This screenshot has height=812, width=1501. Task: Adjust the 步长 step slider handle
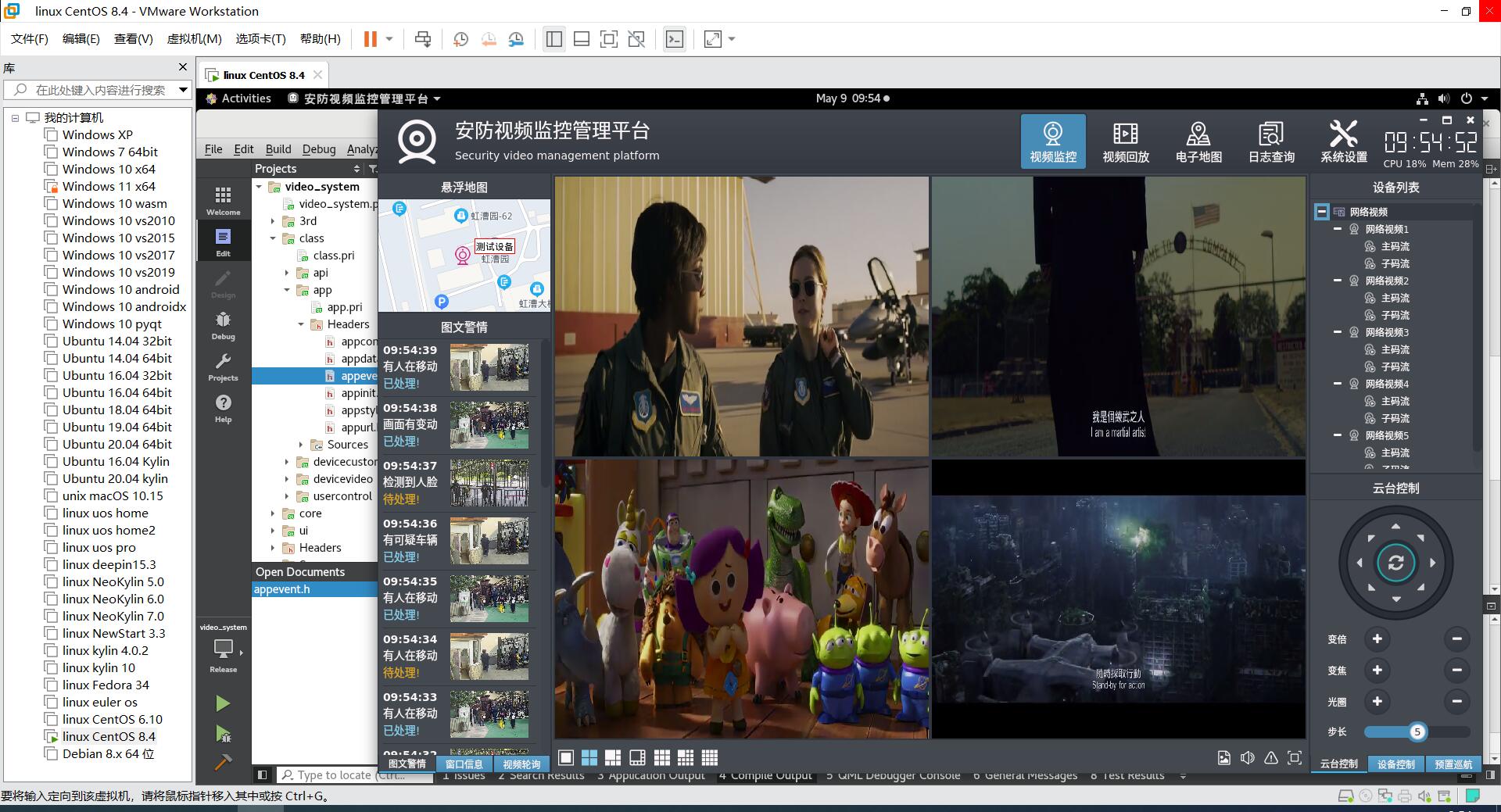coord(1417,732)
